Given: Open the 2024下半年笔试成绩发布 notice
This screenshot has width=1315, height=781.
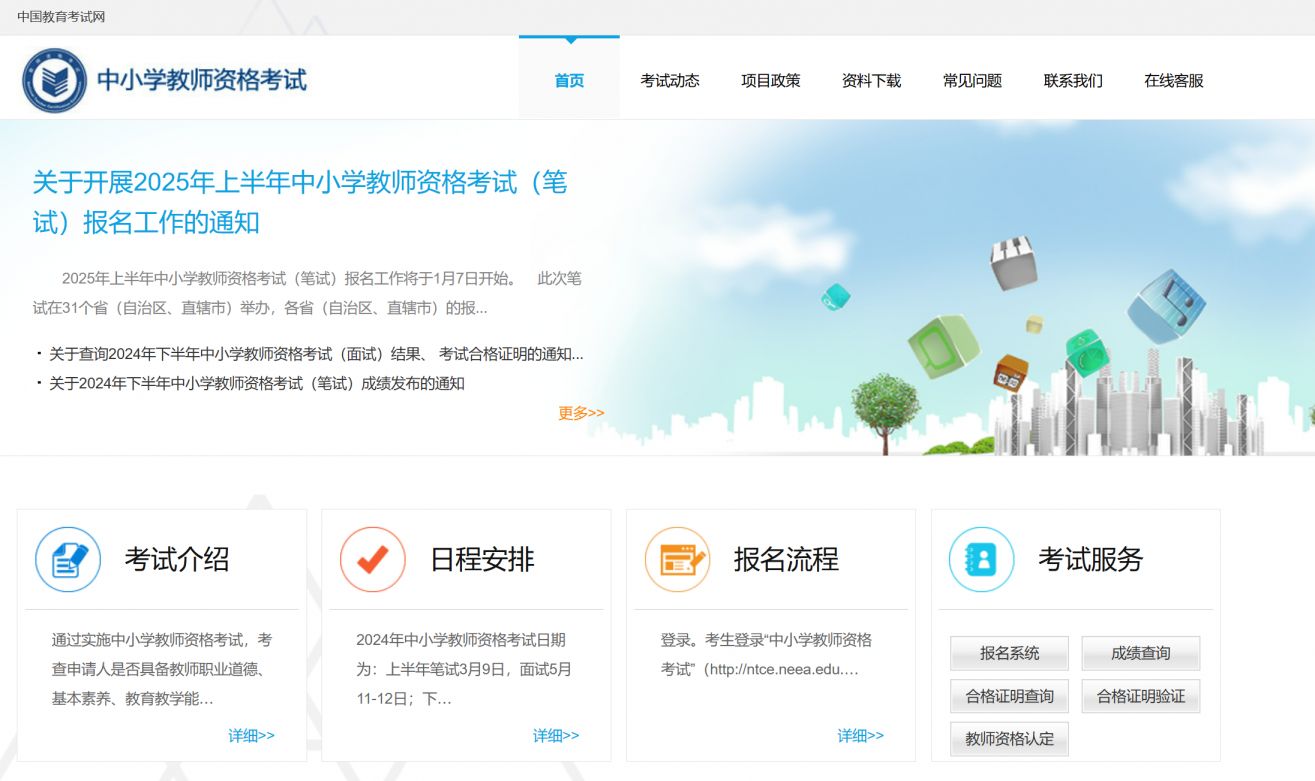Looking at the screenshot, I should tap(257, 383).
